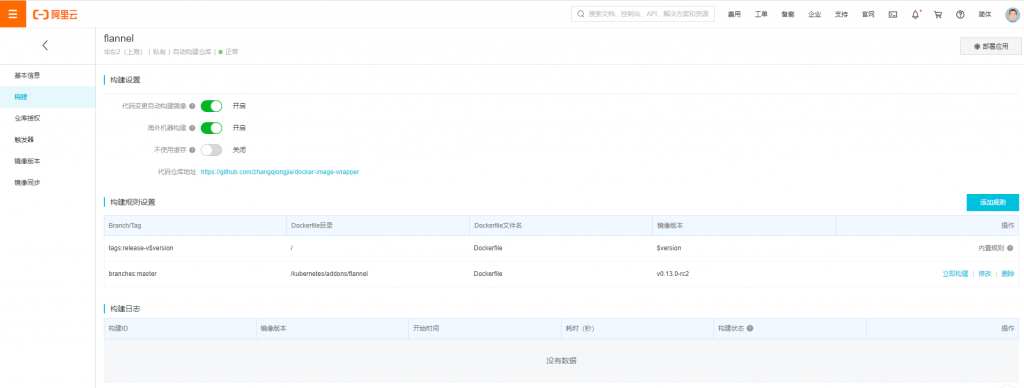Open 备案 in top navigation
This screenshot has height=388, width=1024.
788,14
